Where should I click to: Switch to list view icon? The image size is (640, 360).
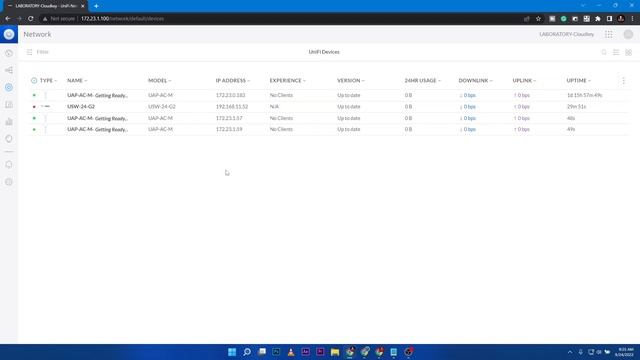pos(616,52)
